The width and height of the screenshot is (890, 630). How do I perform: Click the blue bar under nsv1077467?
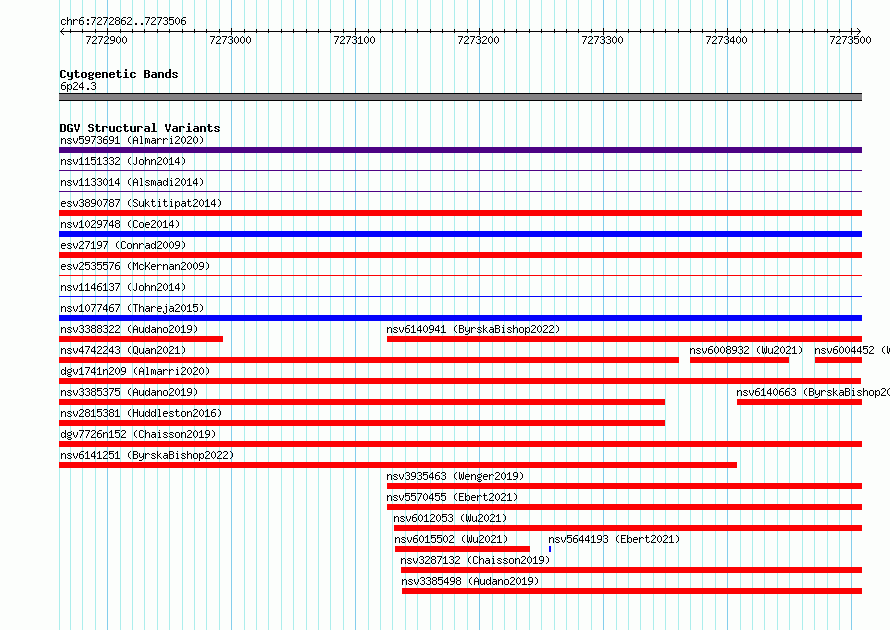[x=460, y=318]
